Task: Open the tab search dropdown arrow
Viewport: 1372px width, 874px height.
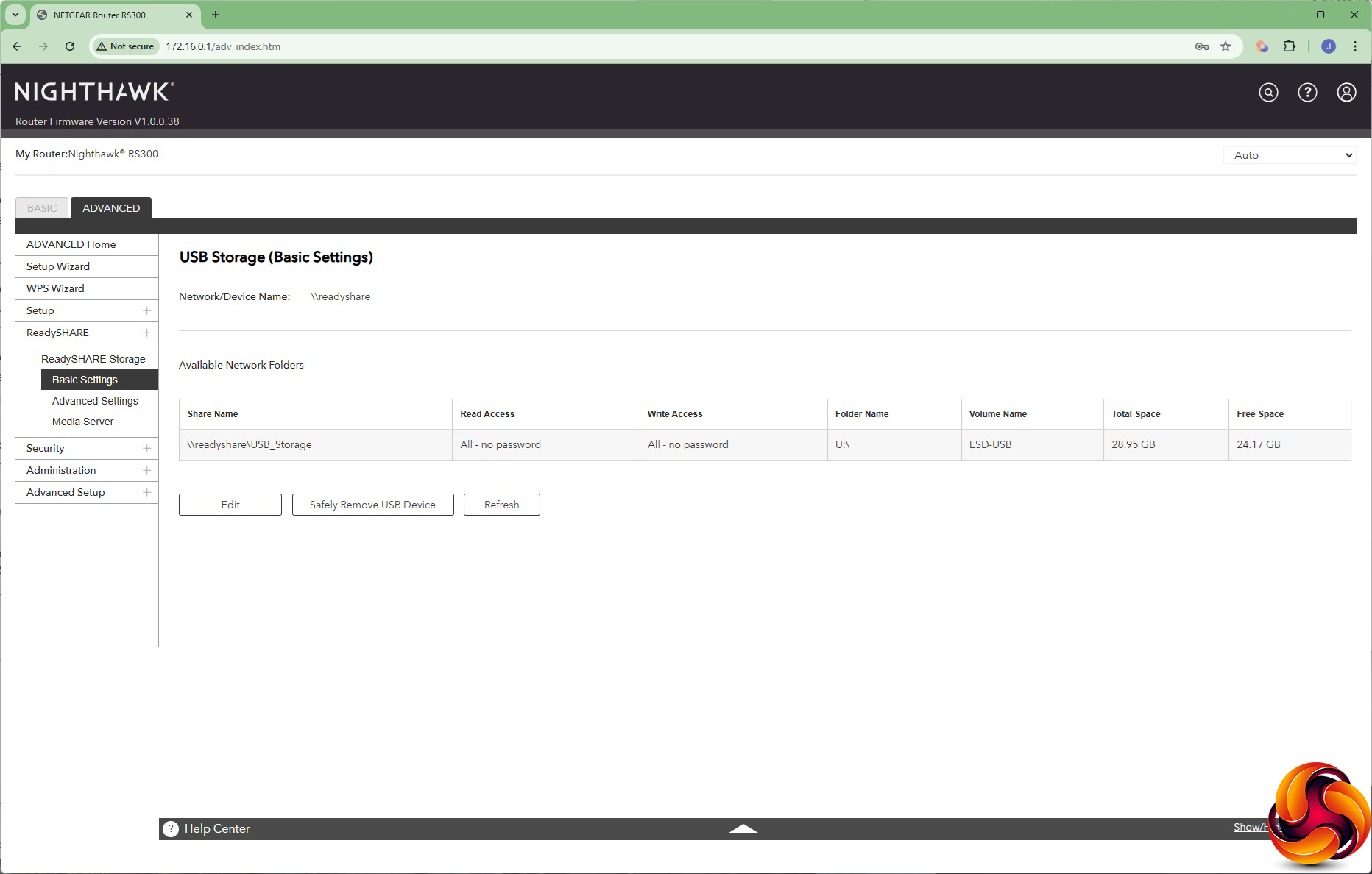Action: coord(15,15)
